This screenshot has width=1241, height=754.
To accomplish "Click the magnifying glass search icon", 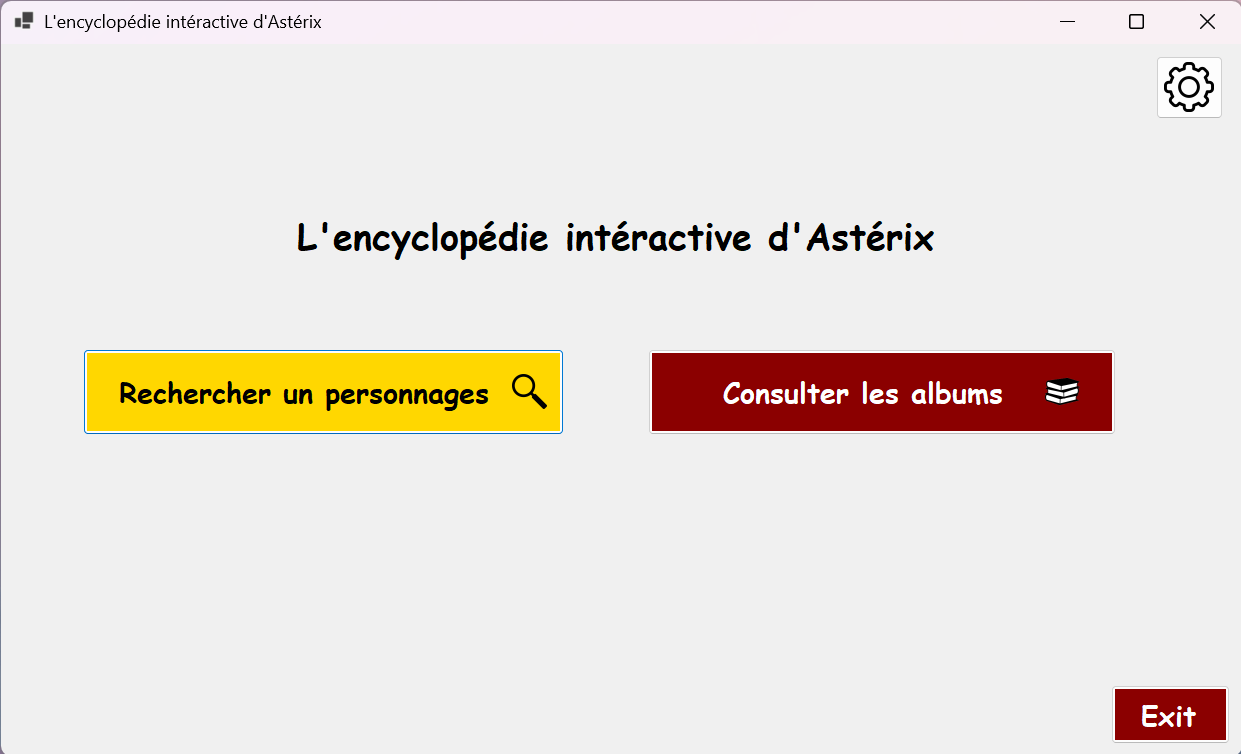I will pyautogui.click(x=528, y=391).
